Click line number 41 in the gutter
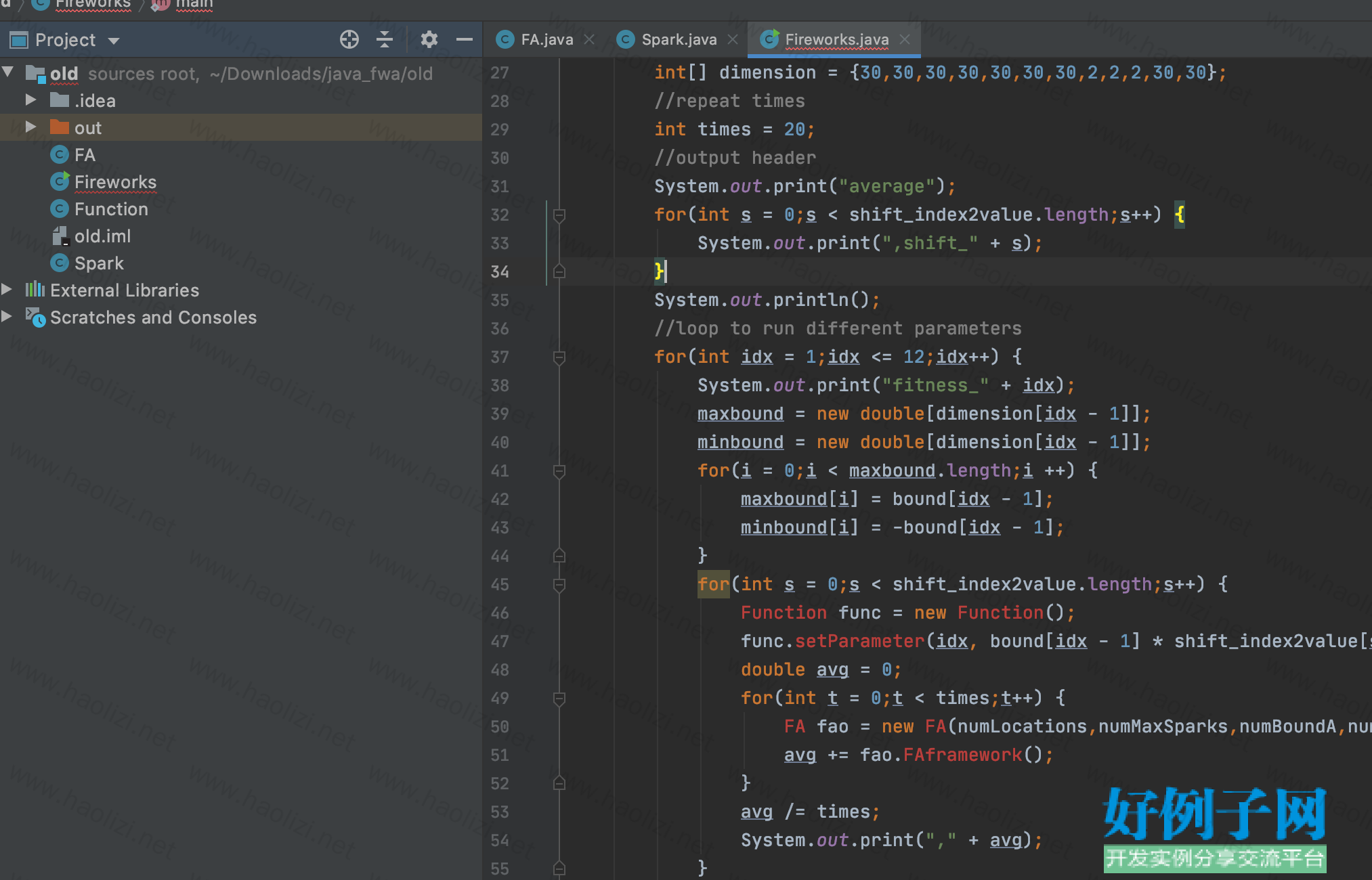The width and height of the screenshot is (1372, 880). [x=500, y=470]
